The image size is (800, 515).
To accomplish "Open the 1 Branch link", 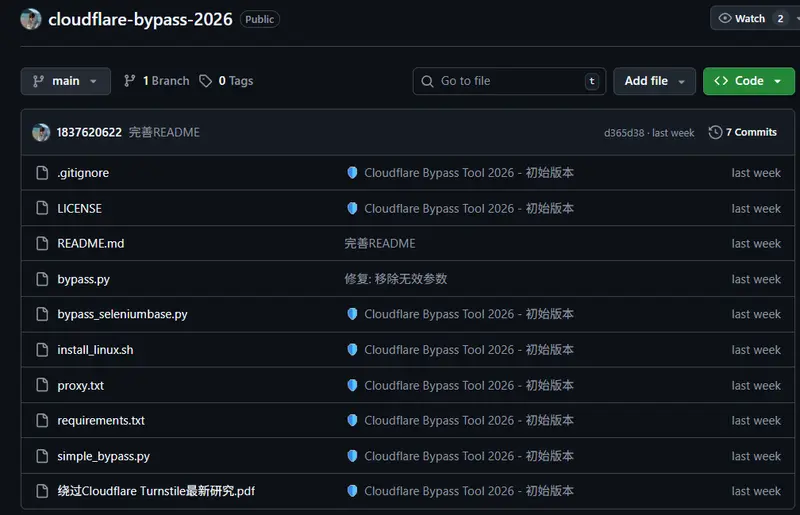I will (x=157, y=81).
